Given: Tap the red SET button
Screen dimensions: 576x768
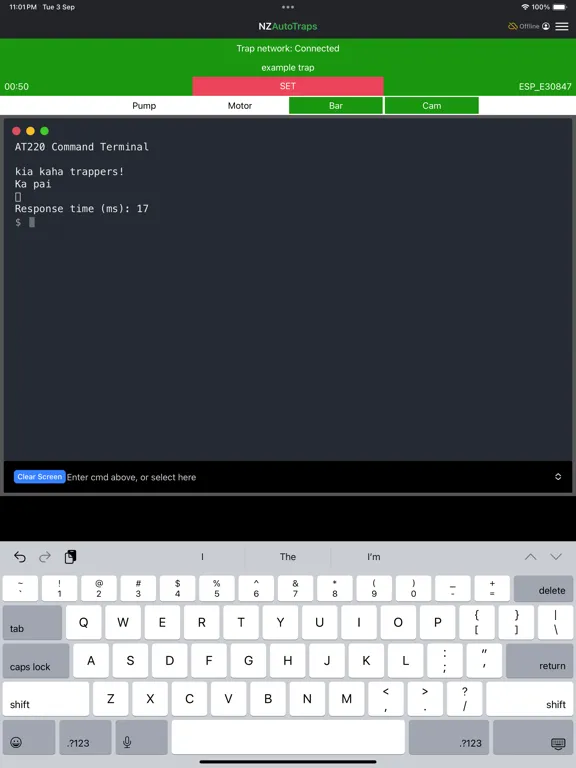Looking at the screenshot, I should (288, 86).
